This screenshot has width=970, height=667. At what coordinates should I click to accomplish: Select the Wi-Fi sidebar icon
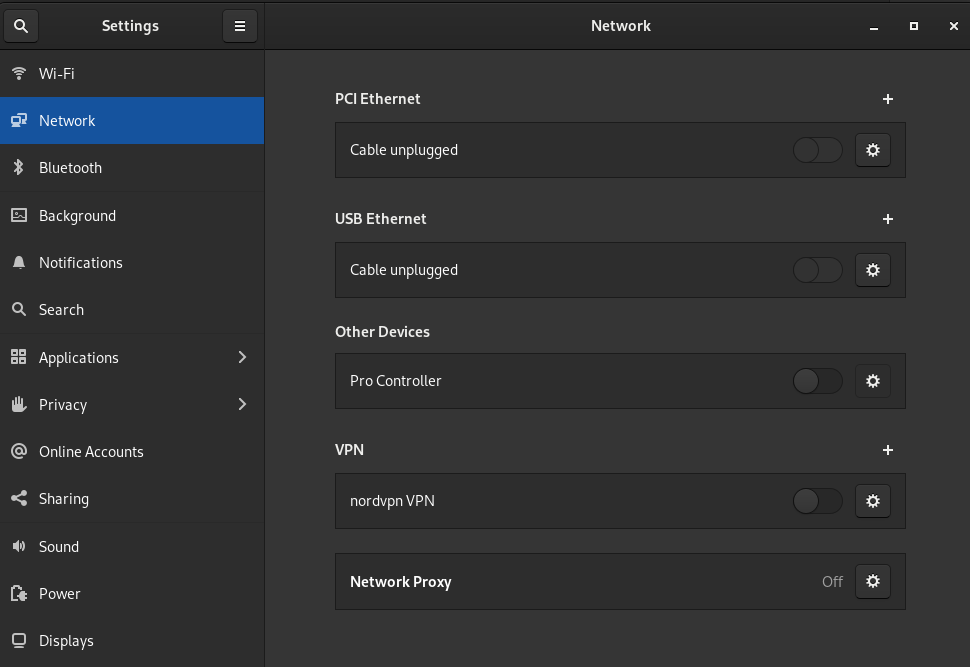coord(18,73)
